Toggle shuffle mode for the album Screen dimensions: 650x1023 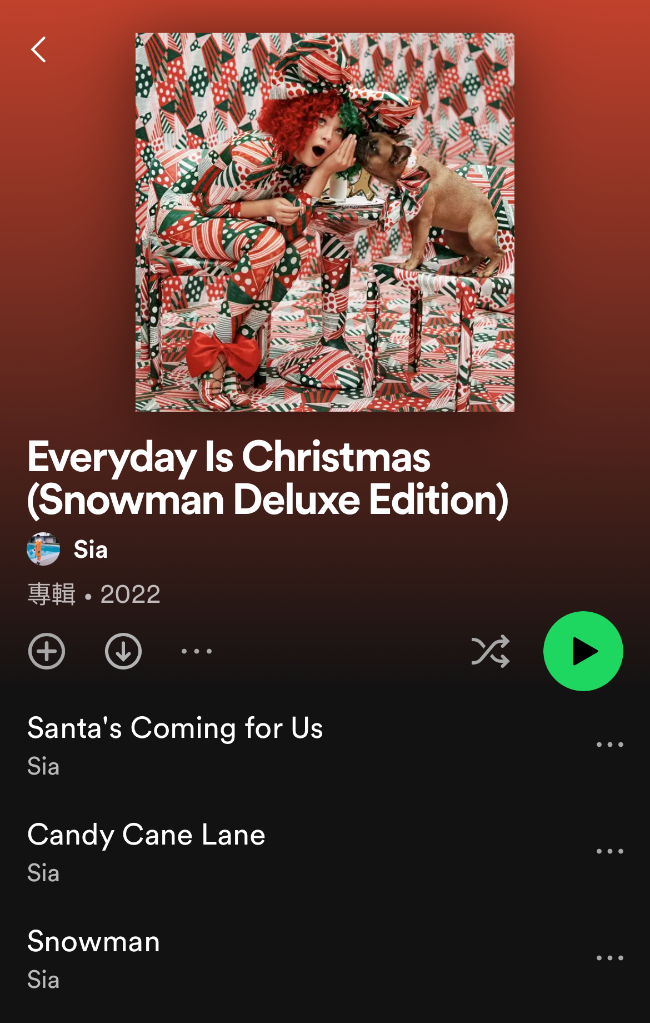(490, 651)
